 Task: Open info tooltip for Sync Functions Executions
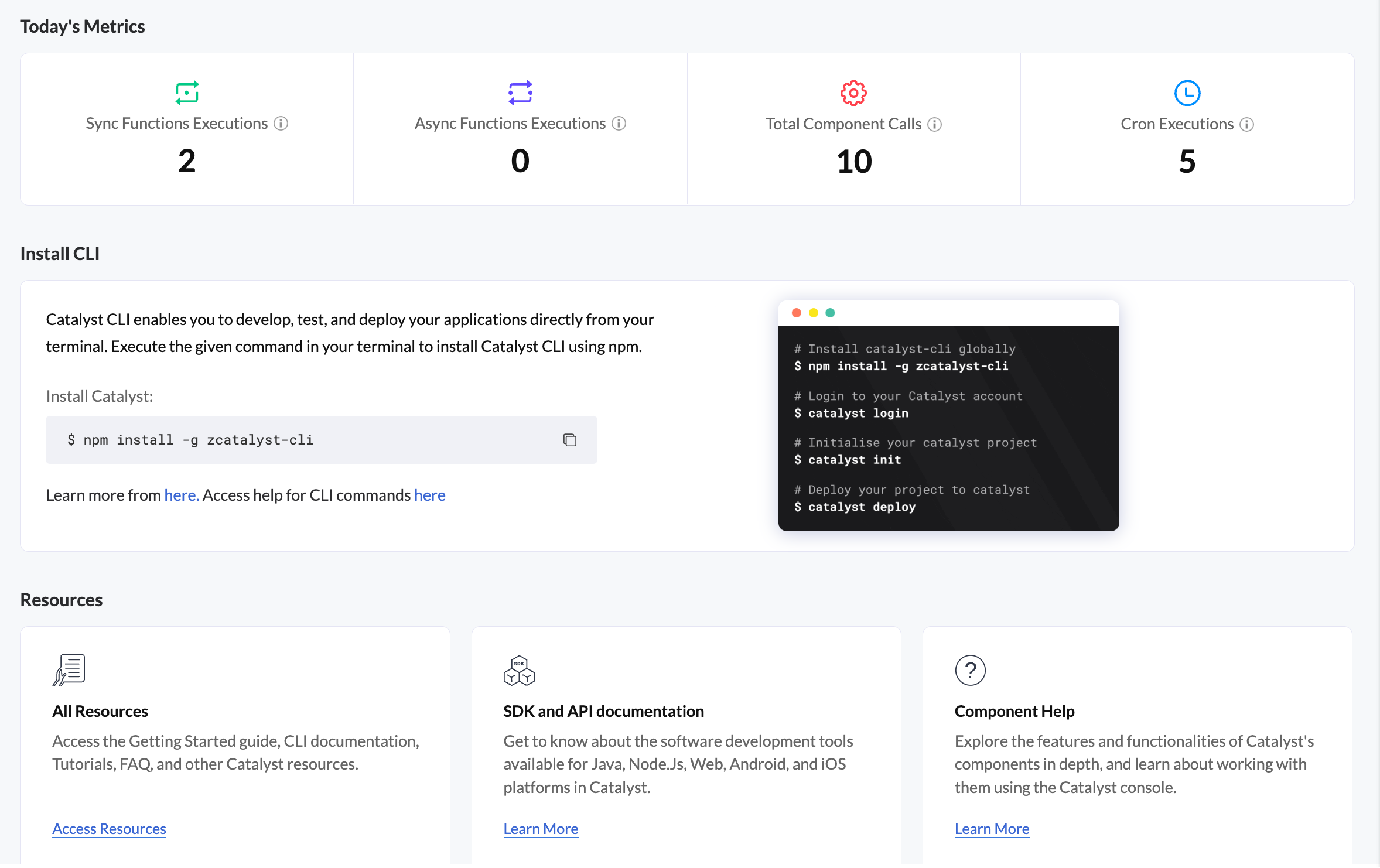[x=281, y=124]
